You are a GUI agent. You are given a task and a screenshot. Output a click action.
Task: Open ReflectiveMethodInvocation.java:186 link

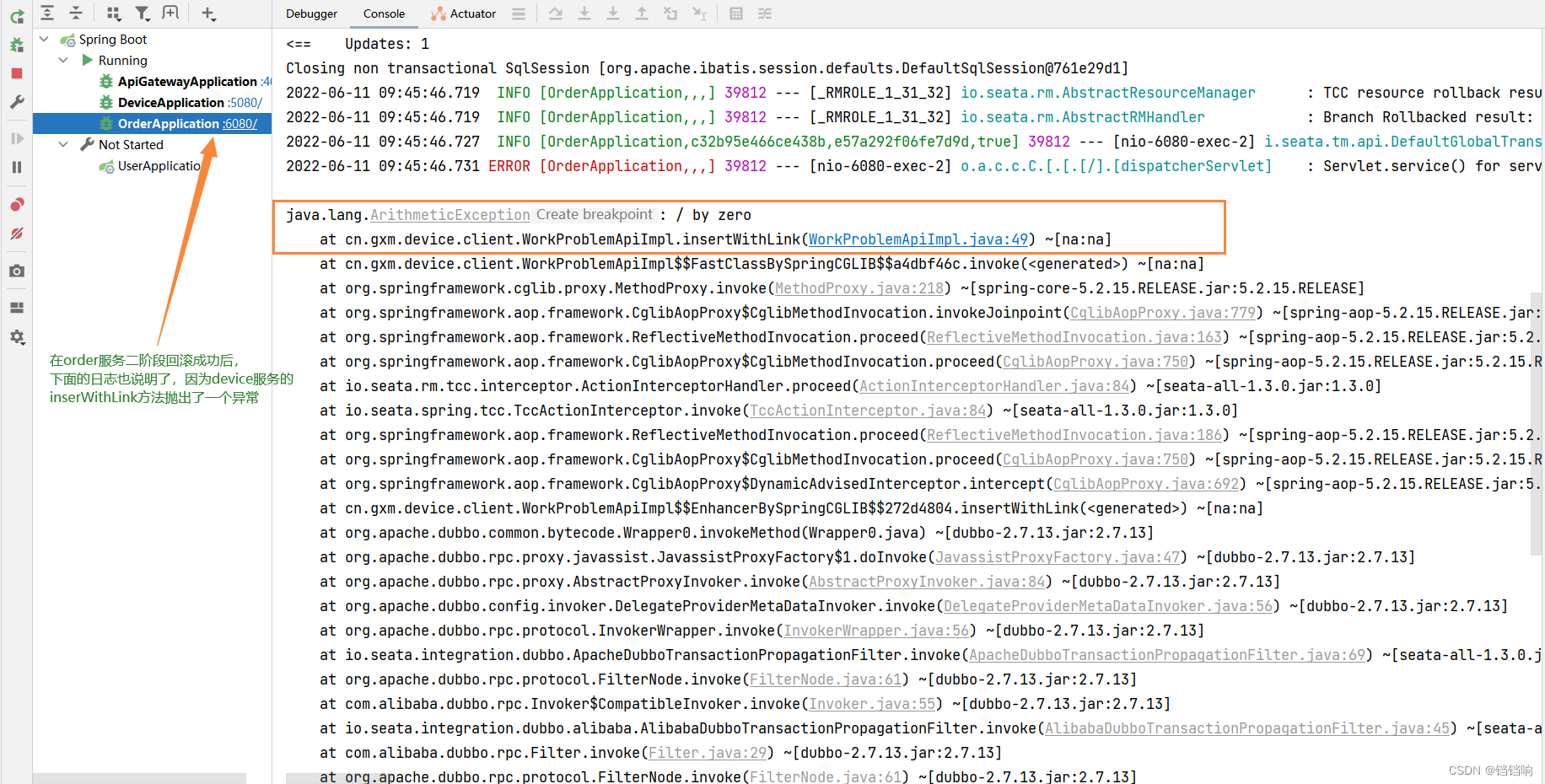(x=1074, y=435)
